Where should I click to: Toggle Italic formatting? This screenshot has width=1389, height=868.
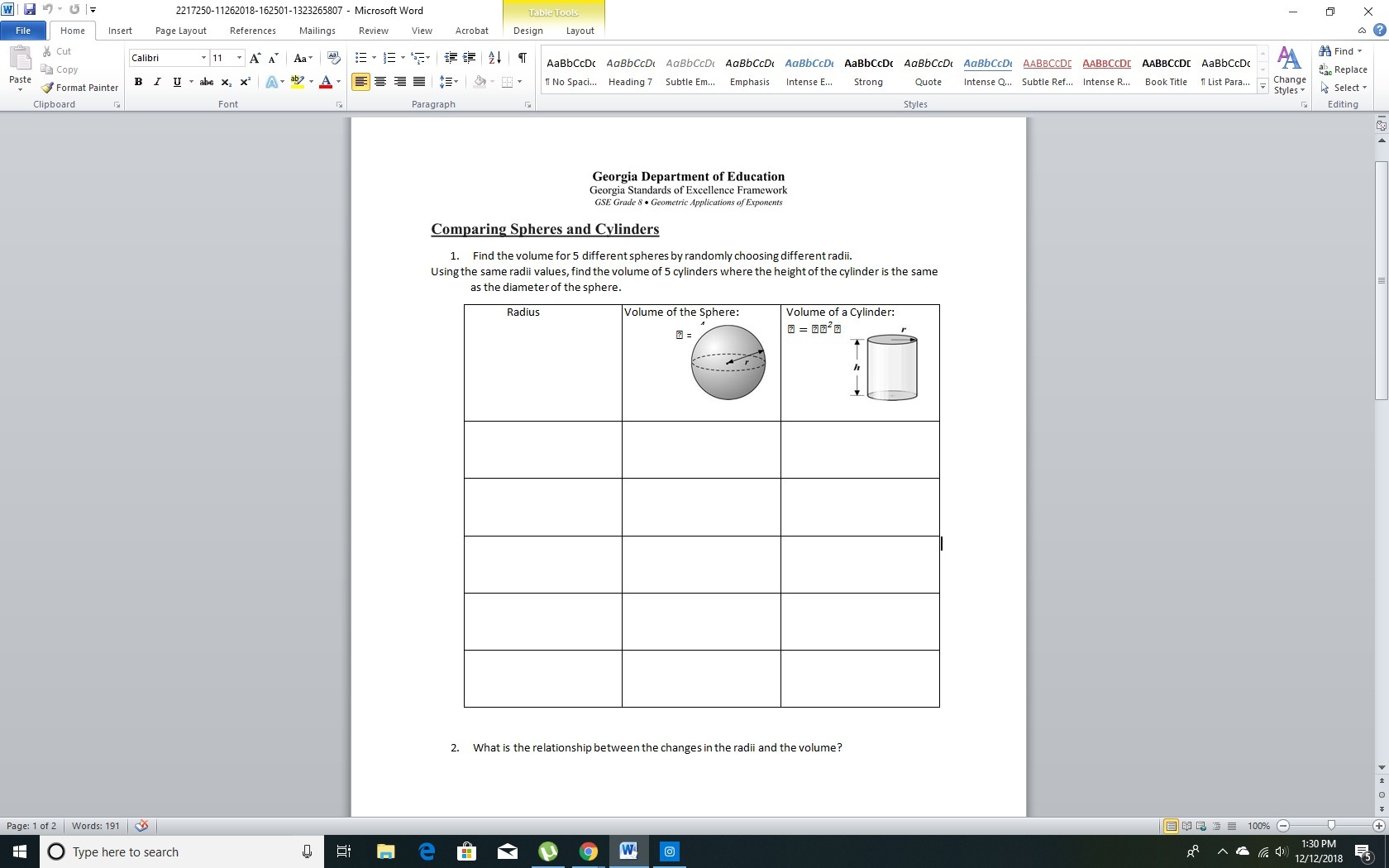157,82
